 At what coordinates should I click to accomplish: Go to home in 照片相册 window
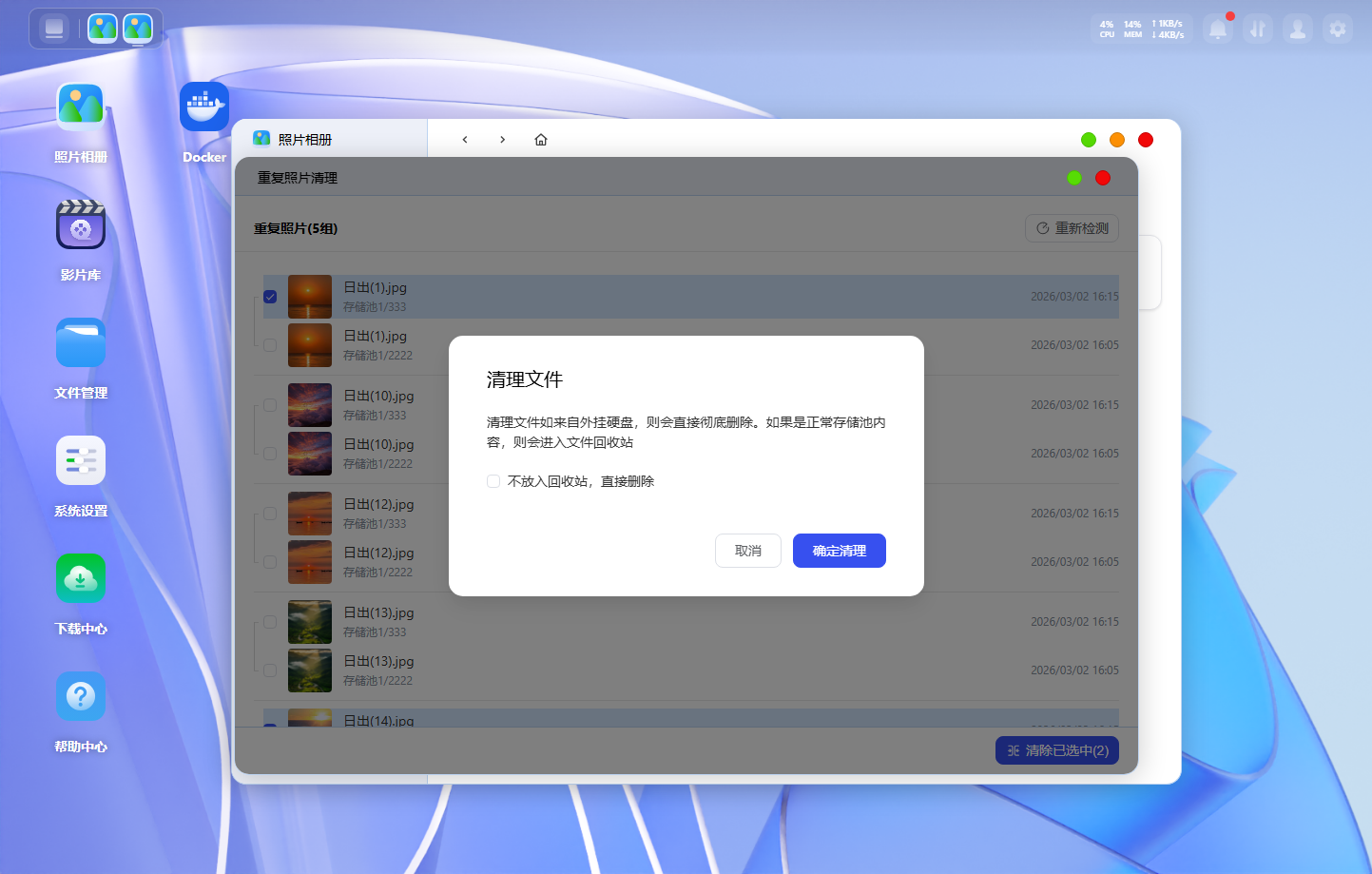(x=541, y=140)
